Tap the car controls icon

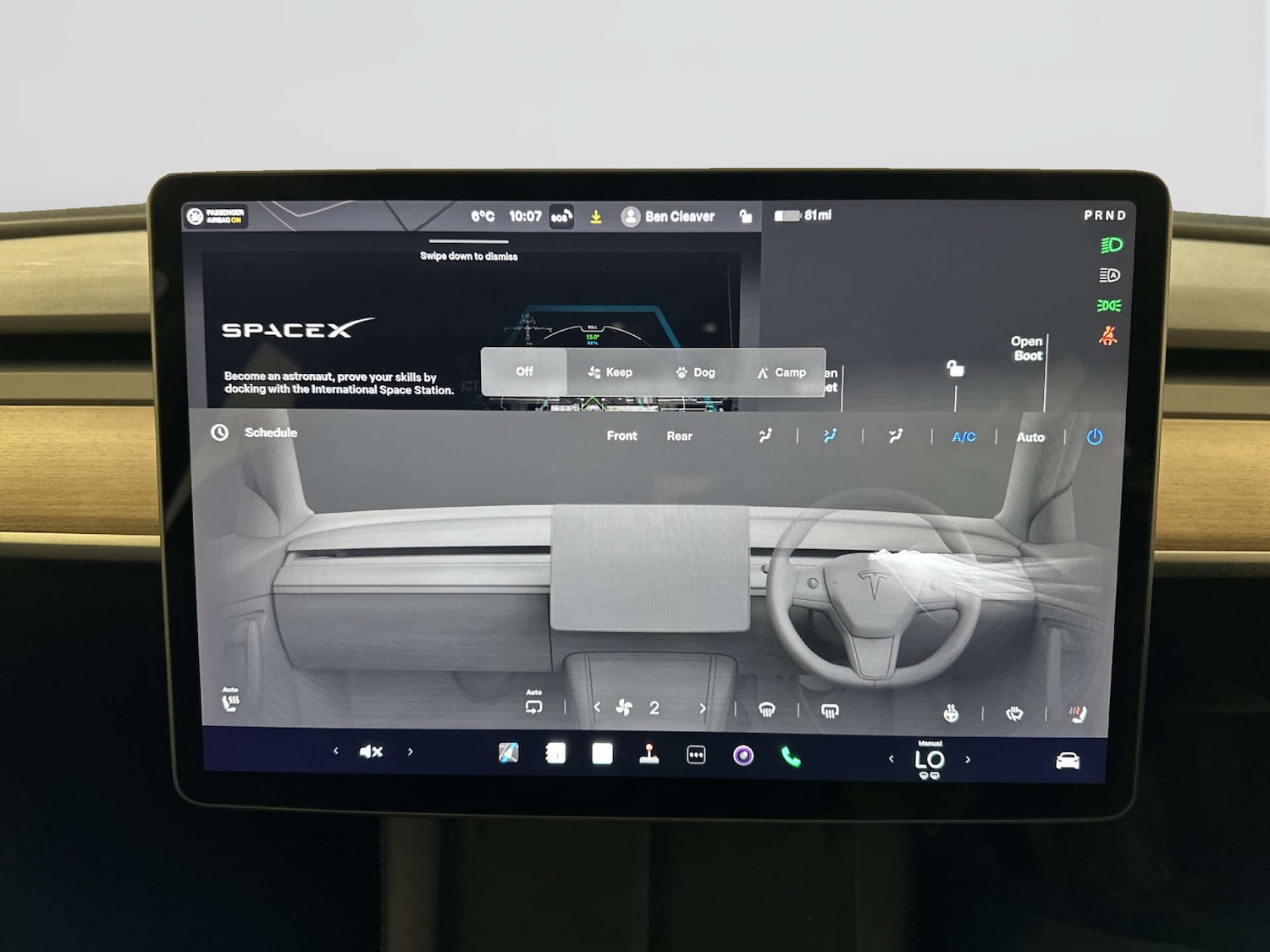1068,762
